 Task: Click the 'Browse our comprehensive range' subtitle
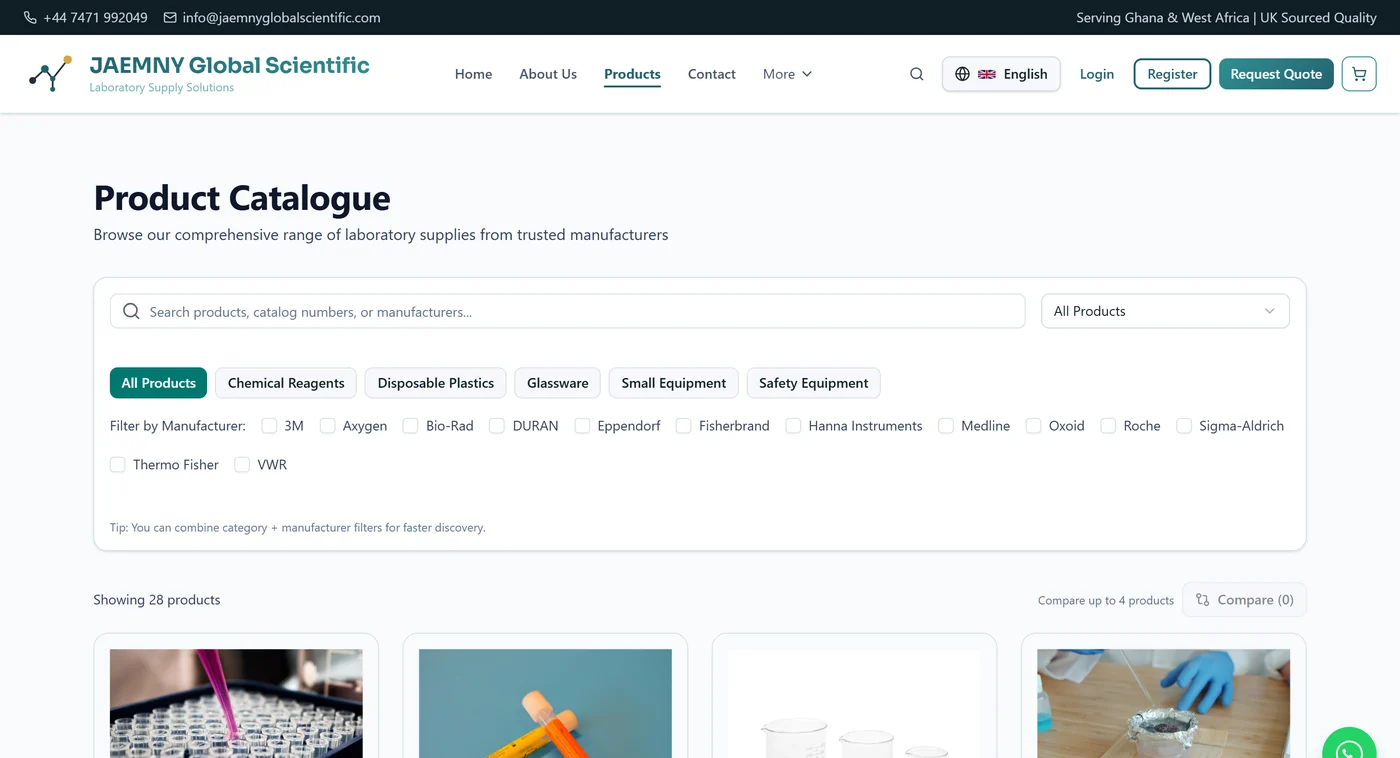pyautogui.click(x=381, y=235)
